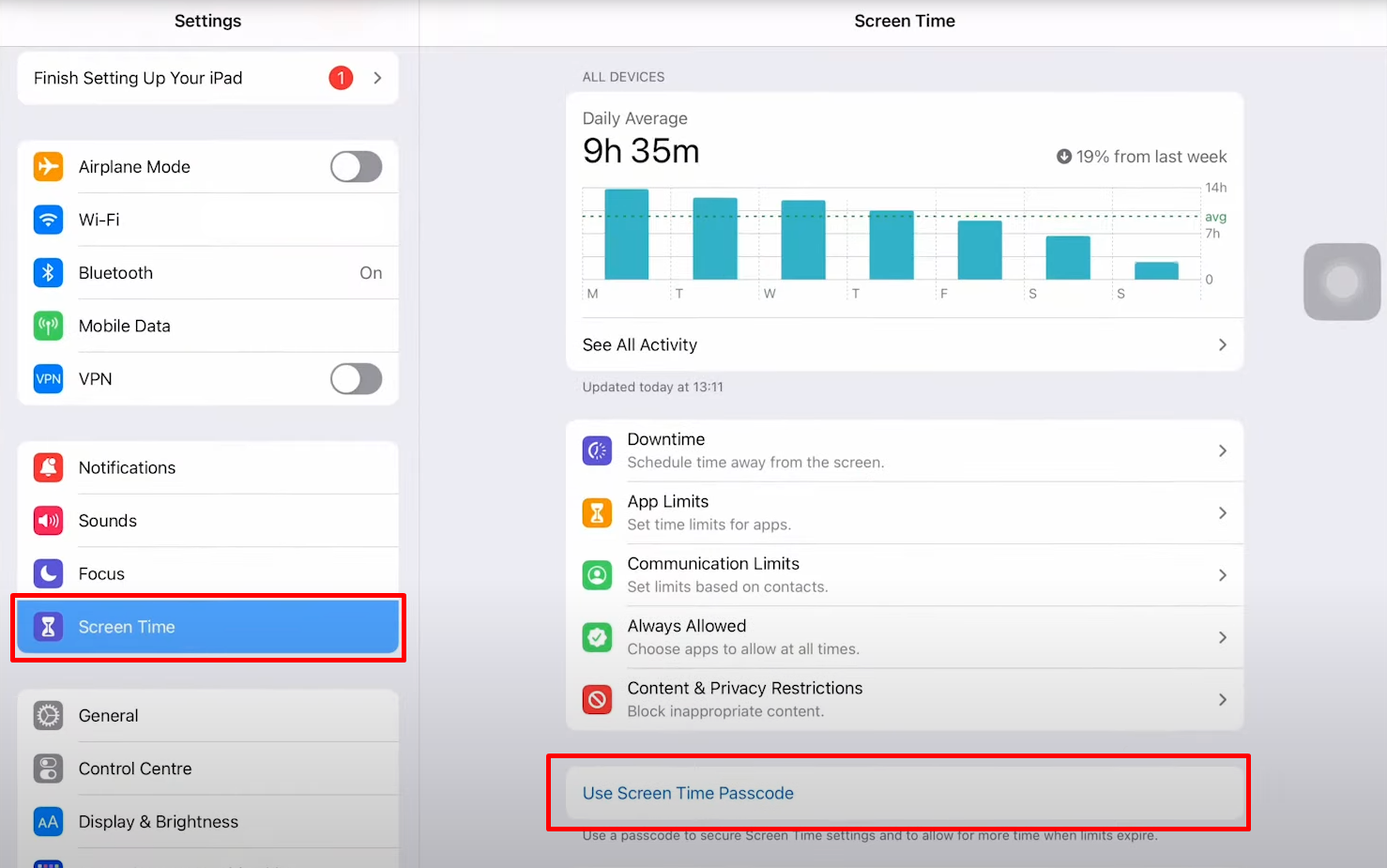Open Downtime via its purple icon

pos(597,451)
